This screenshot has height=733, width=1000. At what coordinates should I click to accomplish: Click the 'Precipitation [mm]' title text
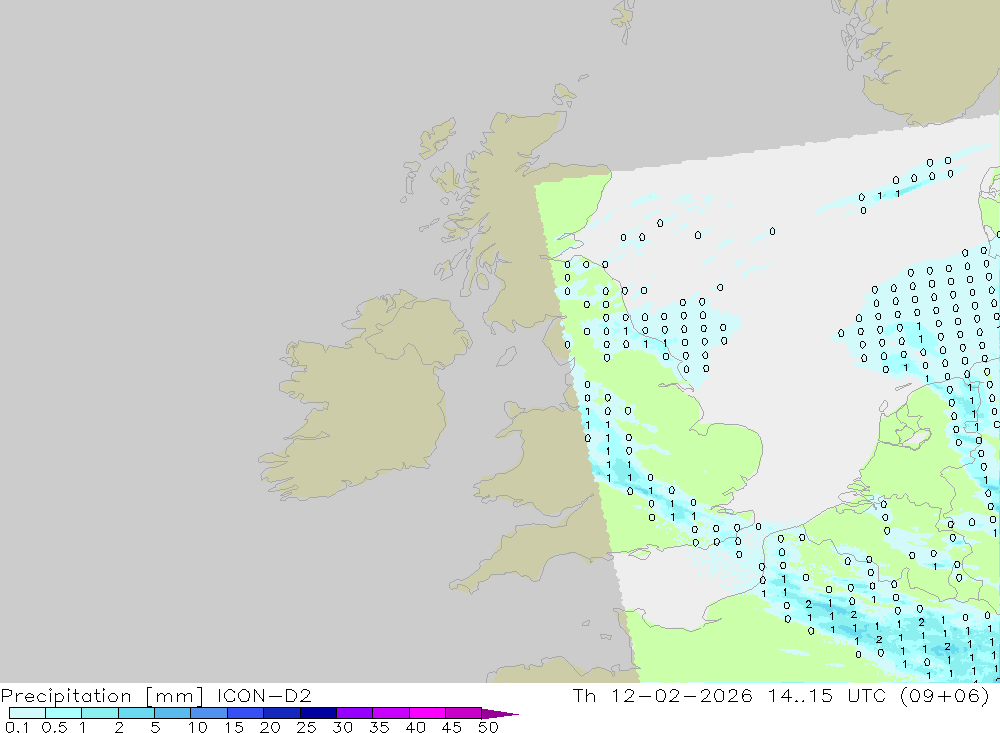[x=102, y=696]
